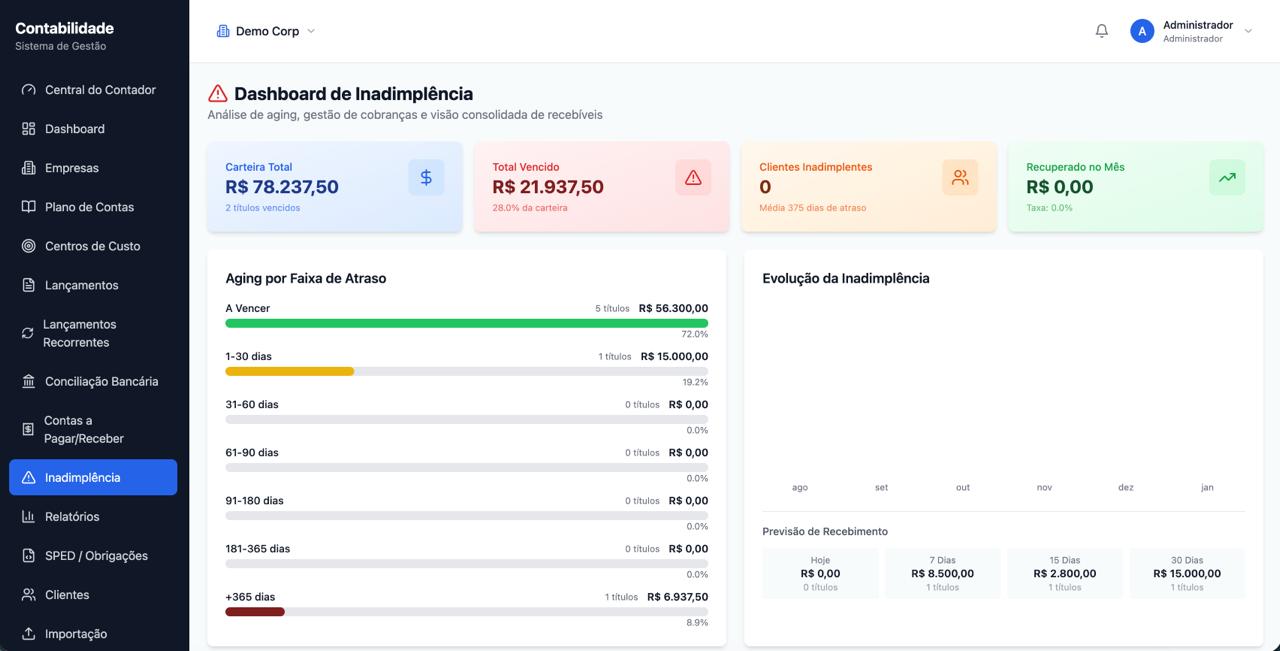Screen dimensions: 1280x651
Task: Click the bank icon beside Conciliação Bancária
Action: pyautogui.click(x=28, y=382)
